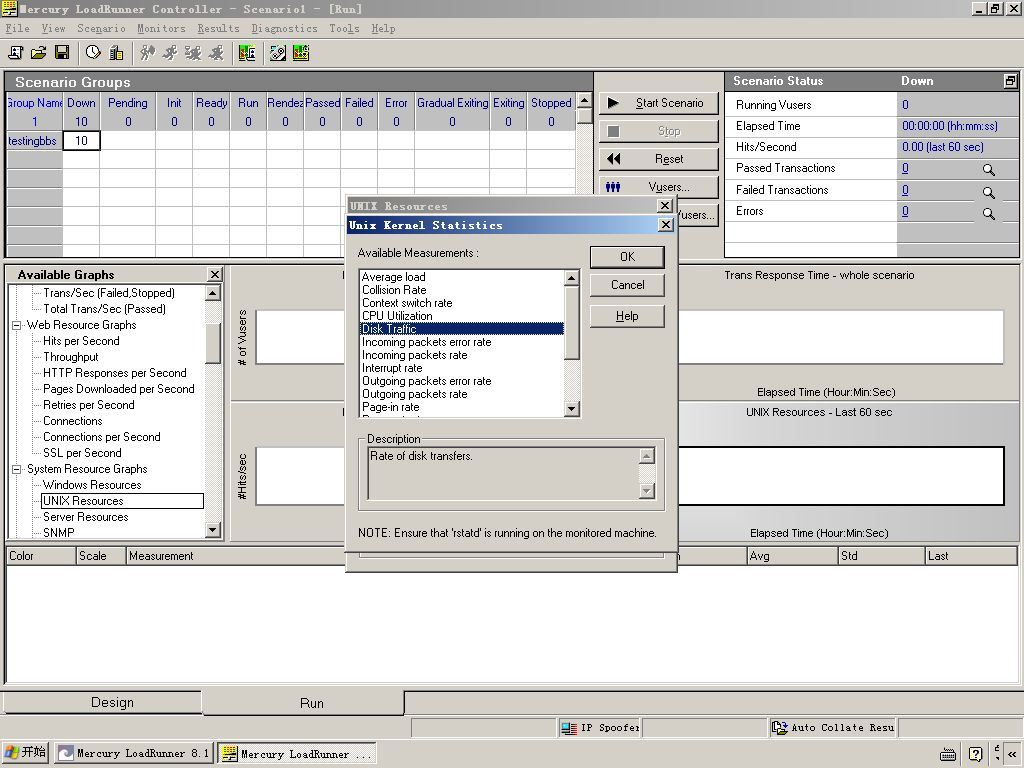The image size is (1024, 768).
Task: Click the Windows Start button
Action: point(25,753)
